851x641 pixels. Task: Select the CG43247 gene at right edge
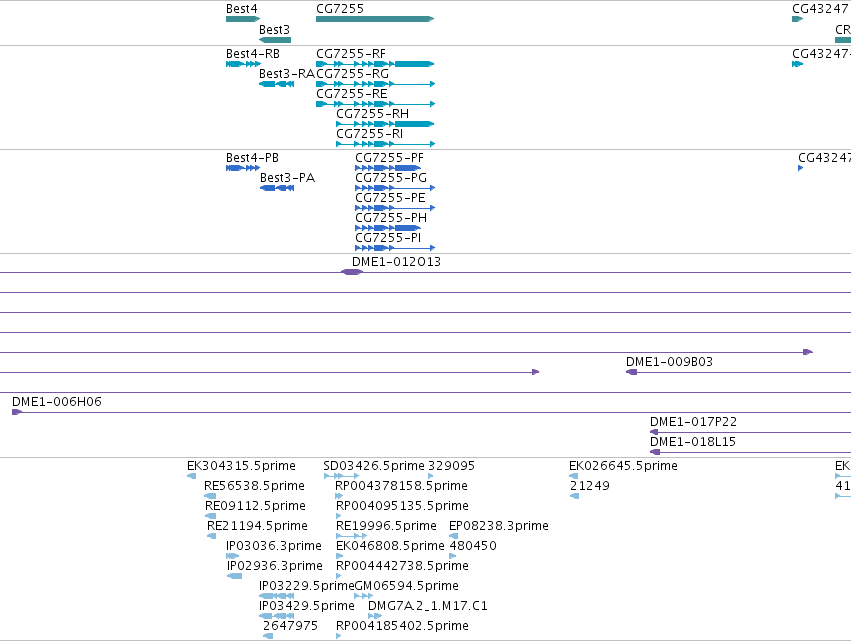[797, 19]
